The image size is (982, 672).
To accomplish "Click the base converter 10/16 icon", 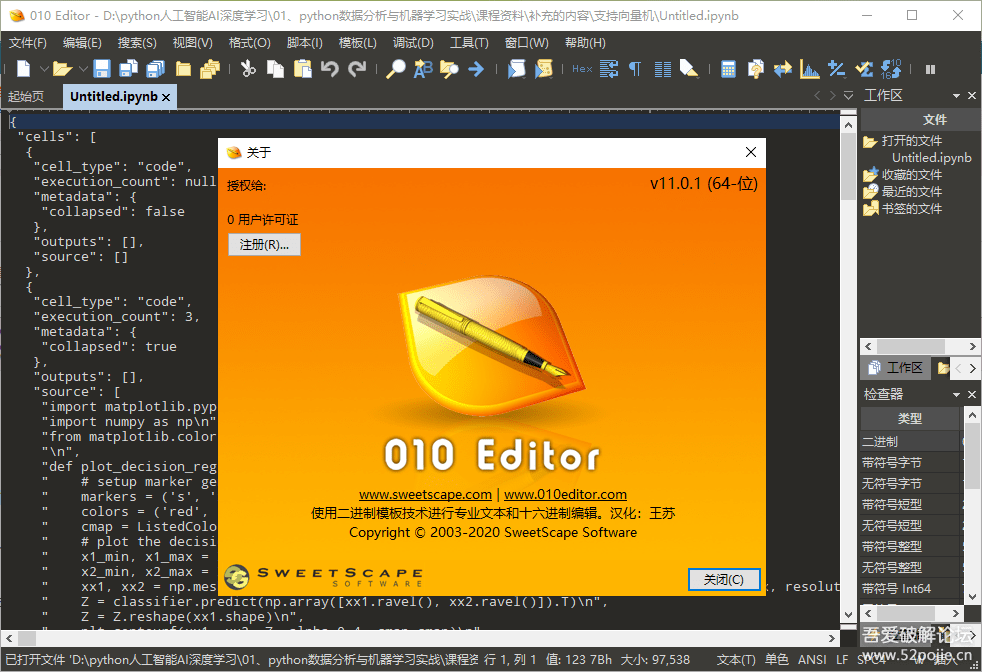I will click(x=891, y=68).
